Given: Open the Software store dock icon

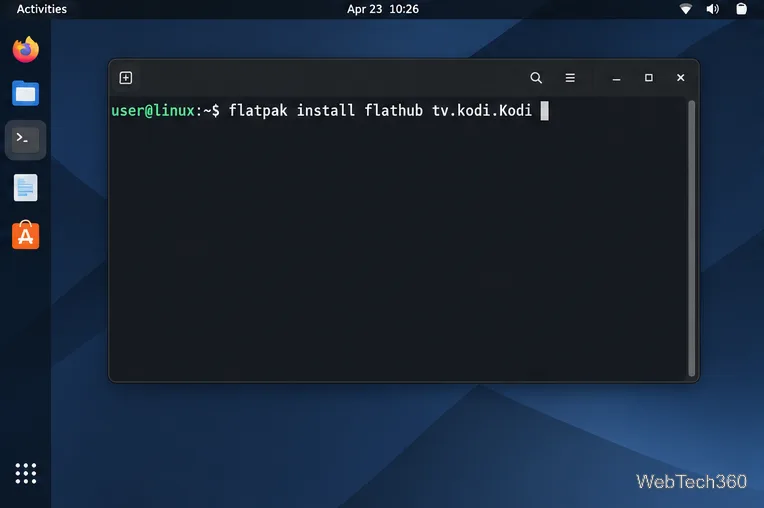Looking at the screenshot, I should pos(26,235).
